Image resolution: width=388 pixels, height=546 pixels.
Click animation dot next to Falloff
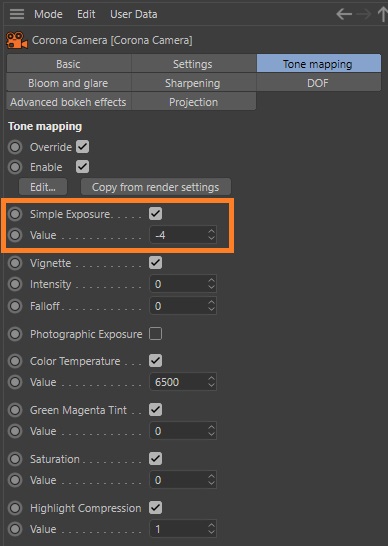click(15, 306)
